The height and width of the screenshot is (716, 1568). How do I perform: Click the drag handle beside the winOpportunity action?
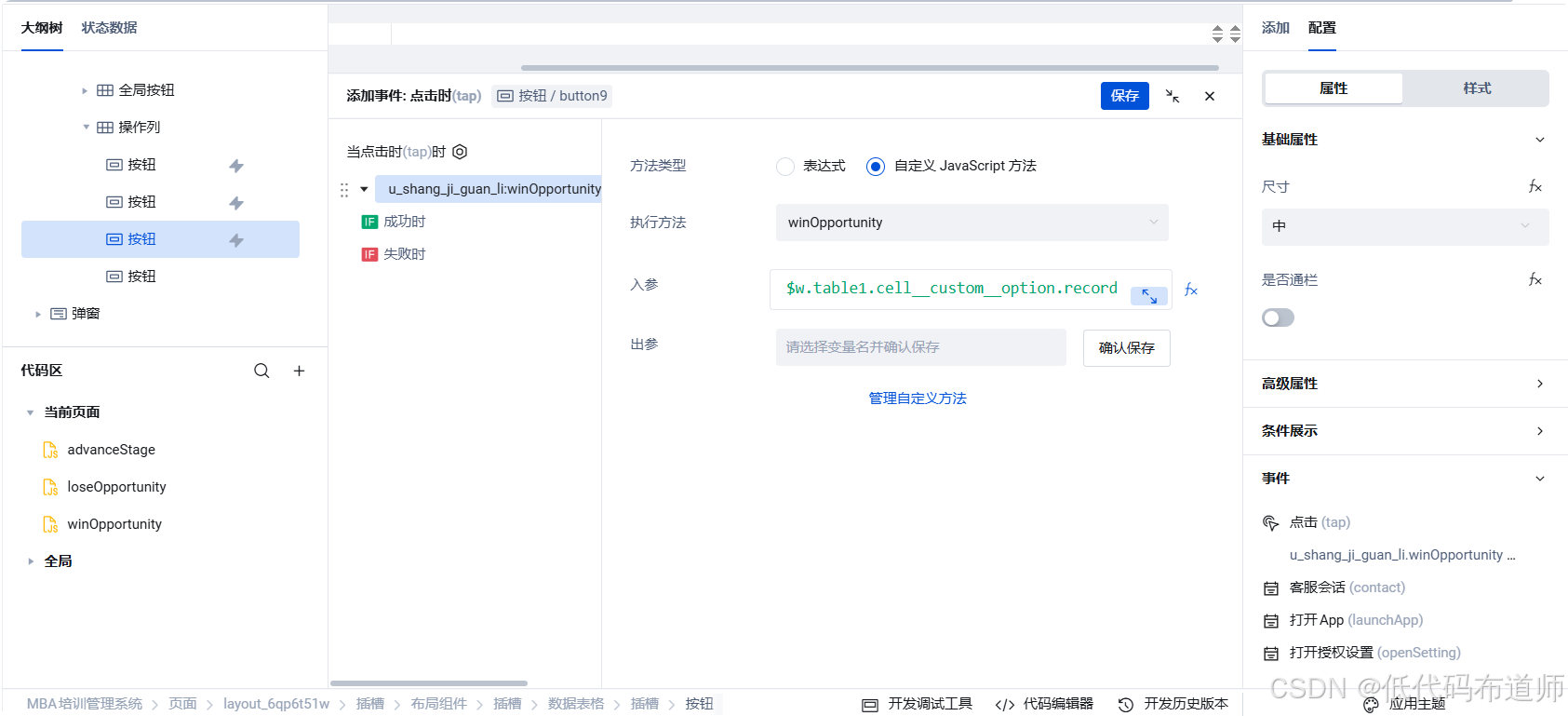[344, 189]
